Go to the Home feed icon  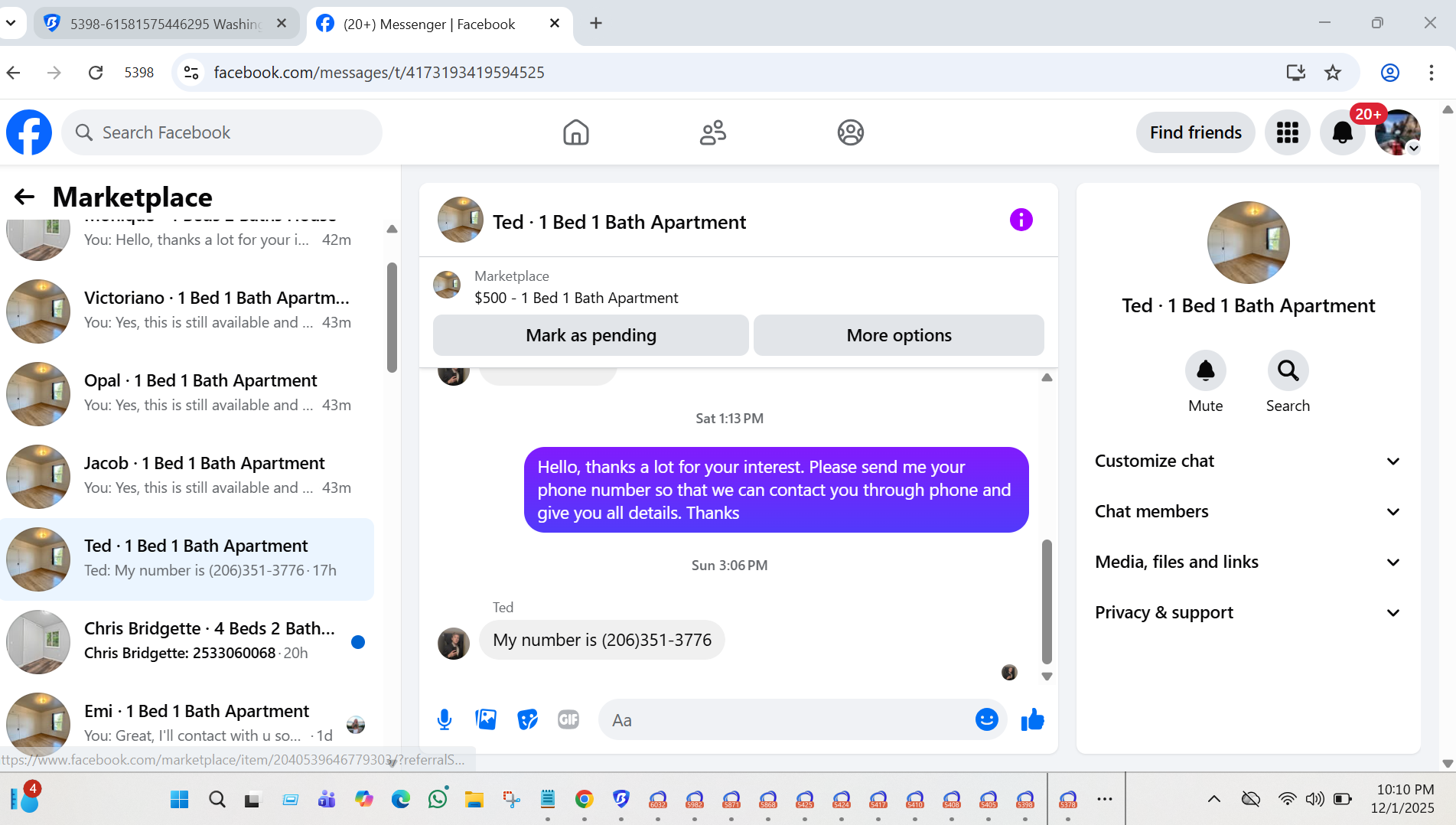click(x=576, y=132)
